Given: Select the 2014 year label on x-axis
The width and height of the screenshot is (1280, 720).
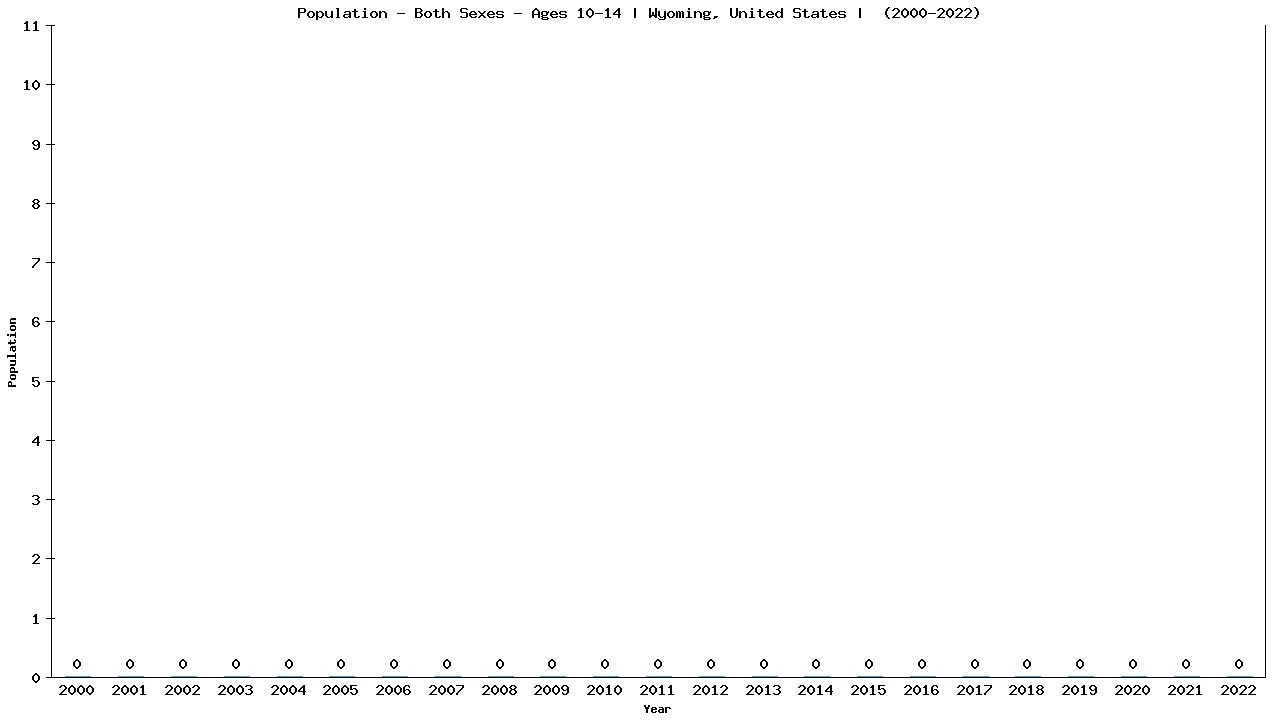Looking at the screenshot, I should 816,690.
